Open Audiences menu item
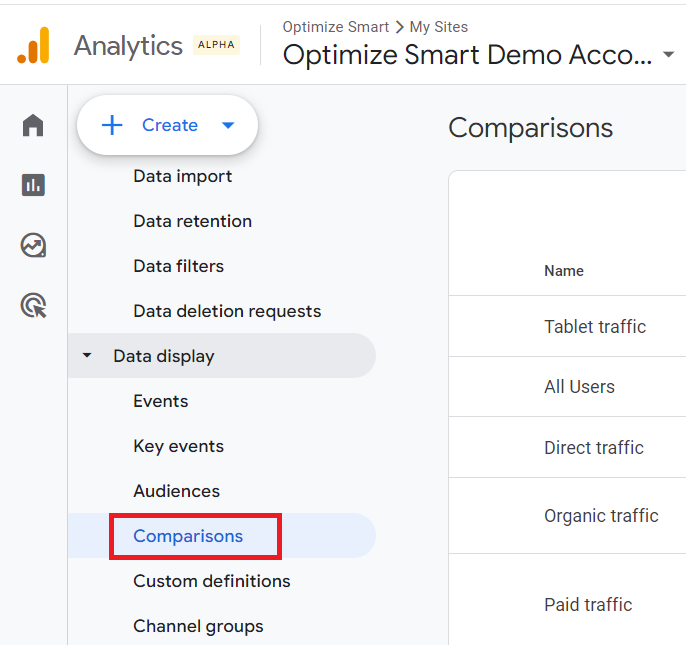Image resolution: width=686 pixels, height=645 pixels. tap(176, 491)
